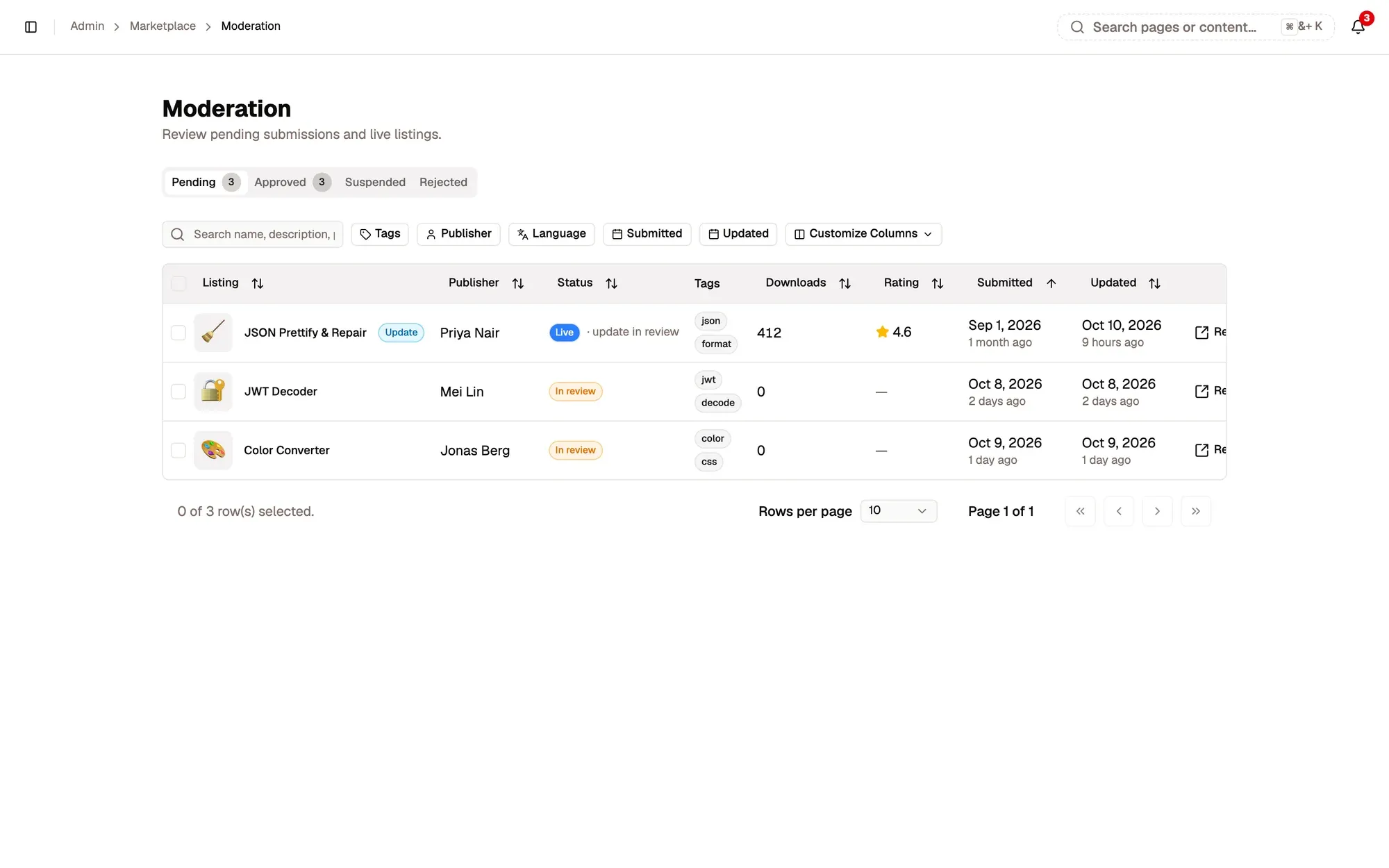Sort by Publisher column arrows
The height and width of the screenshot is (868, 1389).
click(x=518, y=283)
